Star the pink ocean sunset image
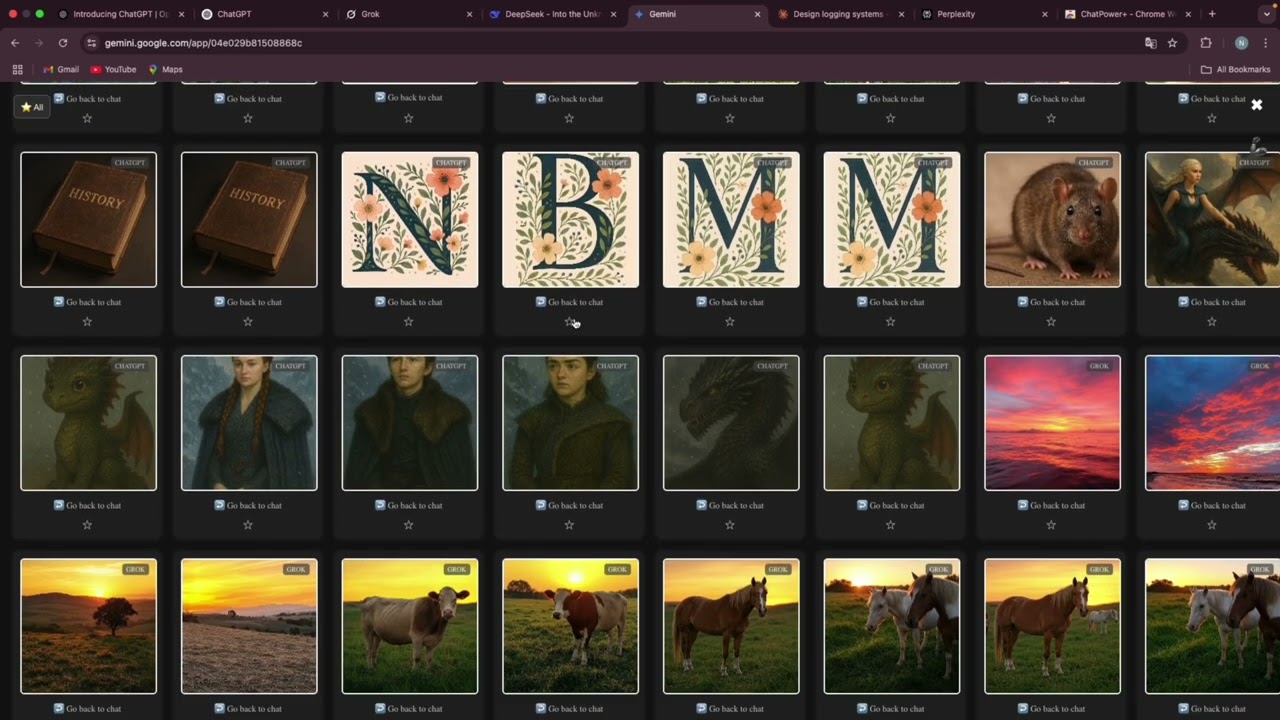 click(x=1051, y=524)
